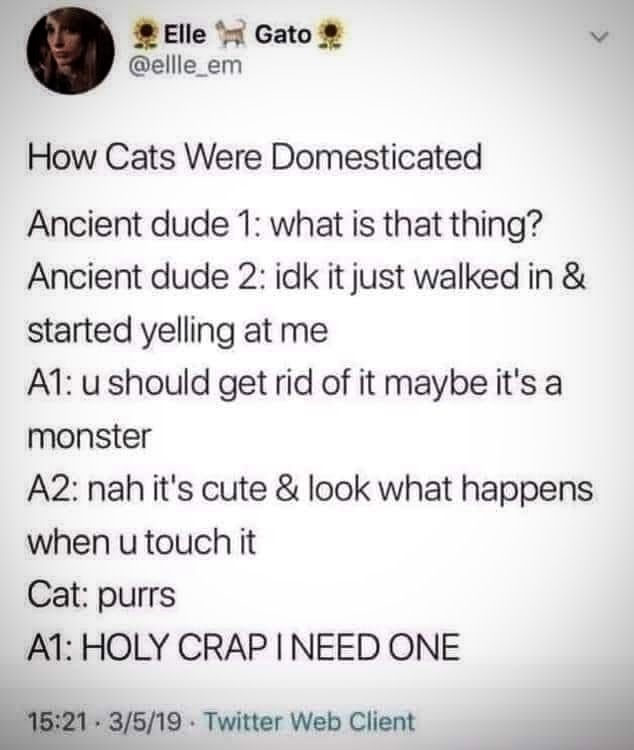Click the sunflower emoji before Elle
Viewport: 634px width, 750px height.
point(145,36)
